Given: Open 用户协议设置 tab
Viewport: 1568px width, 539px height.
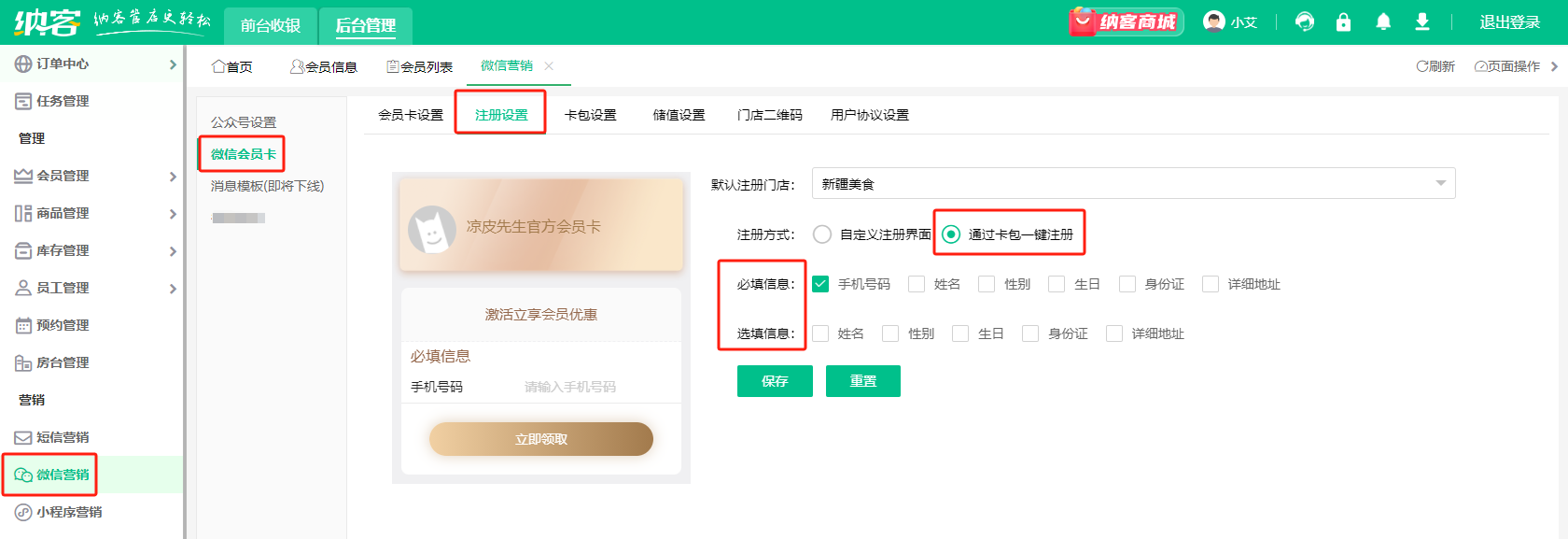Looking at the screenshot, I should point(870,115).
